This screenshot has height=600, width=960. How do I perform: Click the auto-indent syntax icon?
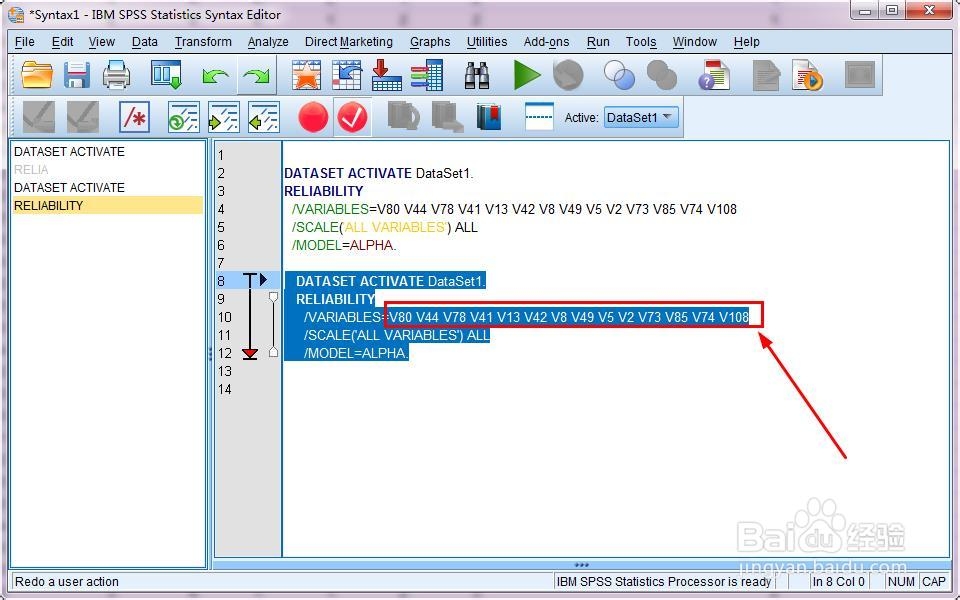click(x=184, y=117)
